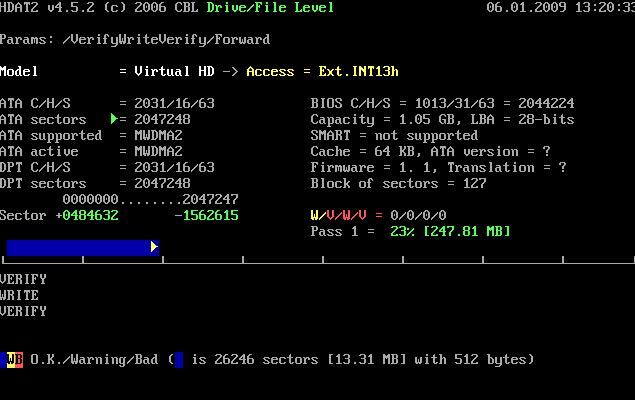Screen dimensions: 635x400
Task: Click the O.K./Warning/Bad legend text
Action: [94, 360]
